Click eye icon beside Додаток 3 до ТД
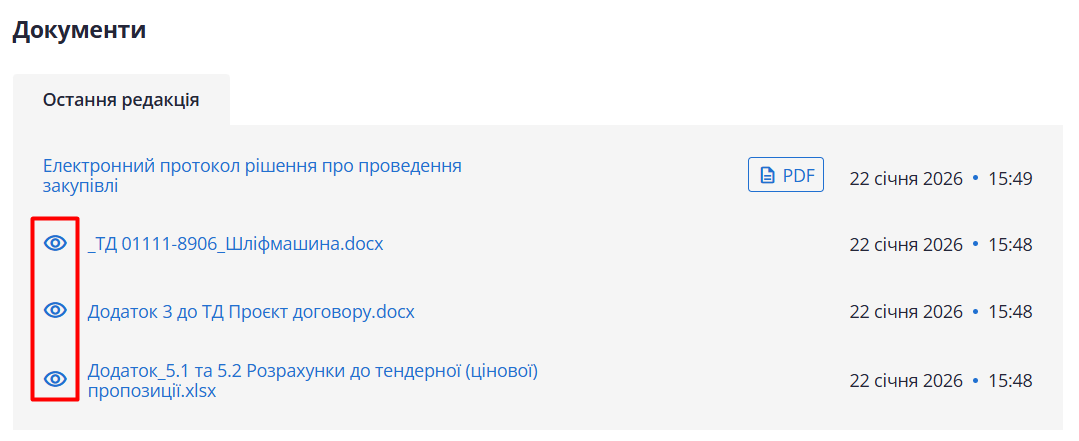 [x=56, y=311]
